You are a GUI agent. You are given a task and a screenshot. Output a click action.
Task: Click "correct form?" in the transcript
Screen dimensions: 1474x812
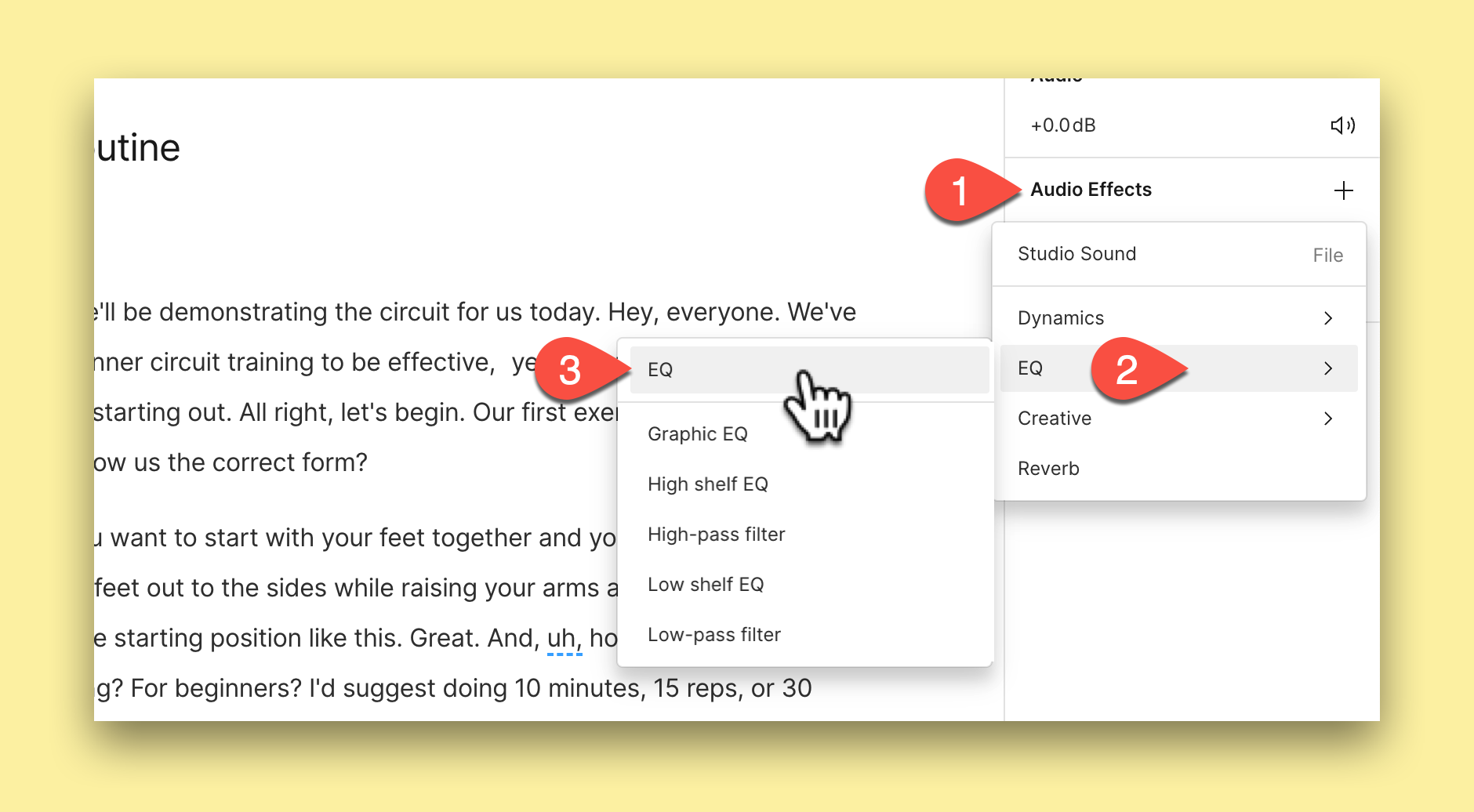pos(290,463)
